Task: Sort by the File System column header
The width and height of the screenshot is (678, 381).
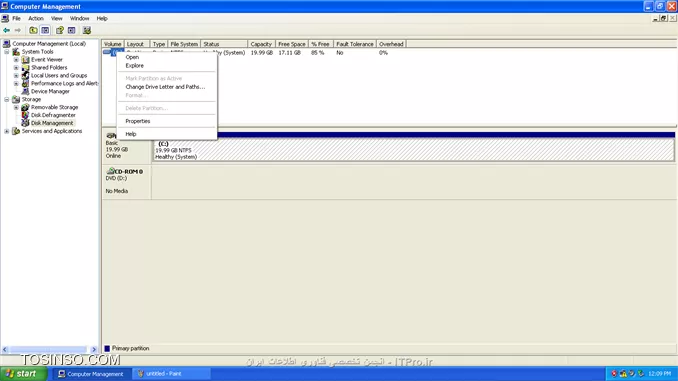Action: (x=184, y=44)
